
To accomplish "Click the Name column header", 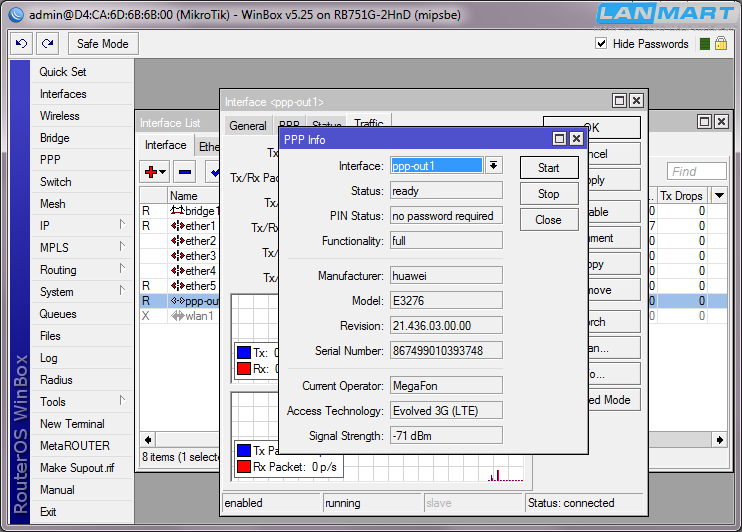I will 194,195.
